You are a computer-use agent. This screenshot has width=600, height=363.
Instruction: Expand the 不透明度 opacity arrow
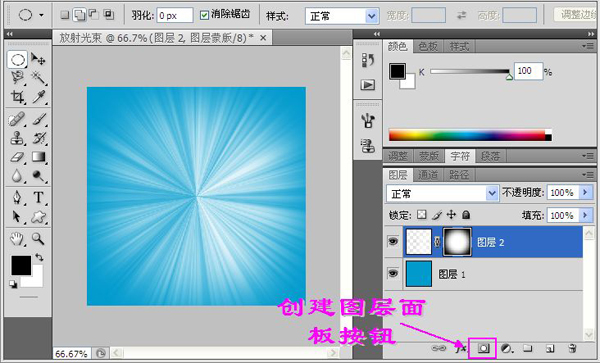pyautogui.click(x=585, y=192)
